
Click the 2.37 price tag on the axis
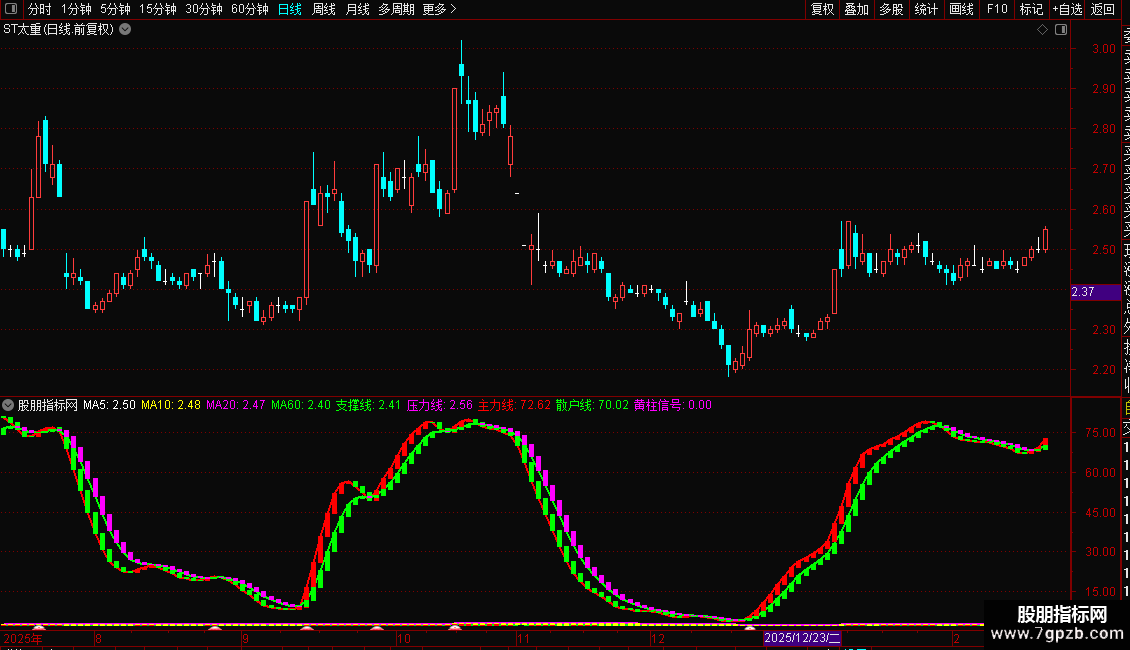[1095, 292]
